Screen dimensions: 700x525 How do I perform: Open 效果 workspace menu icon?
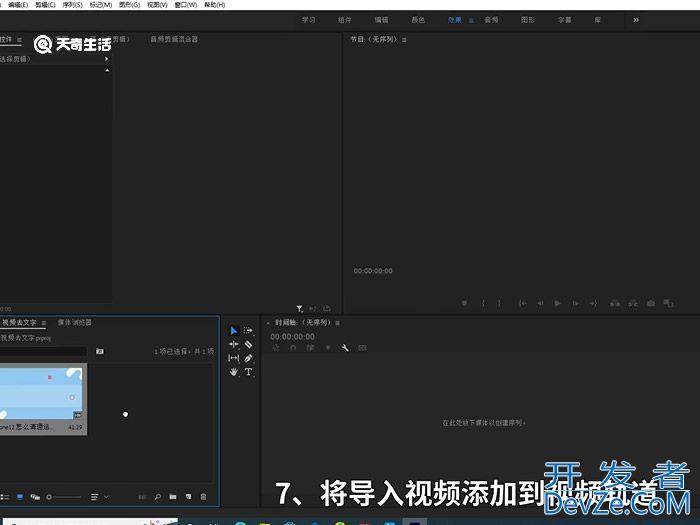(x=471, y=21)
